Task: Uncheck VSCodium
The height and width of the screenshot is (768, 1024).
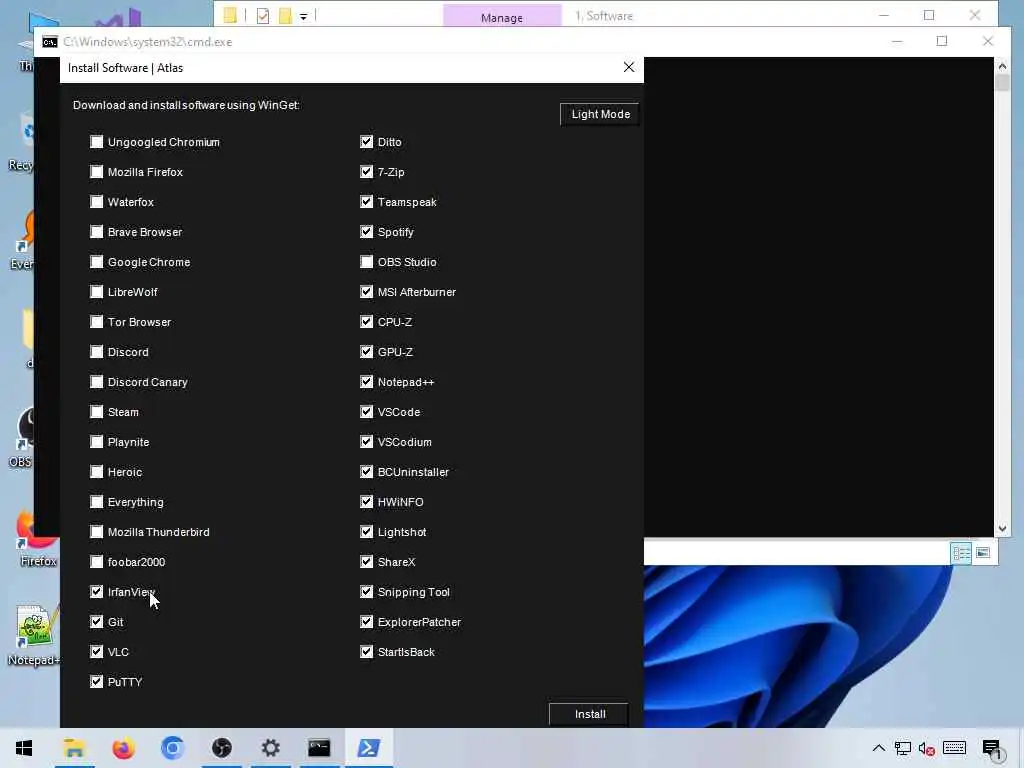Action: pos(366,442)
